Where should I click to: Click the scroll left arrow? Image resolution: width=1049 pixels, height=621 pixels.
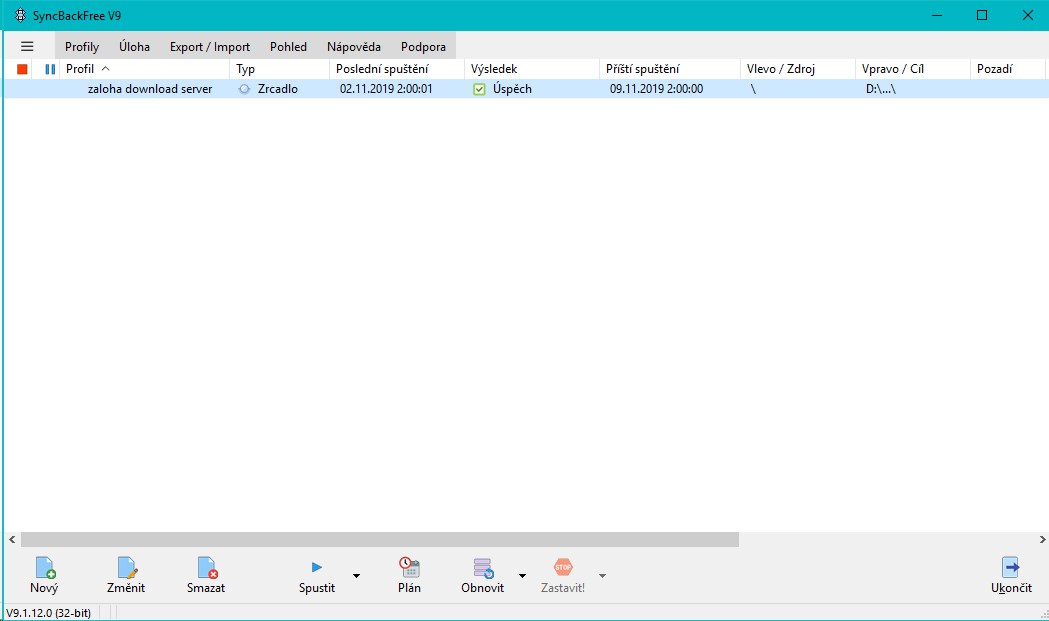coord(12,539)
